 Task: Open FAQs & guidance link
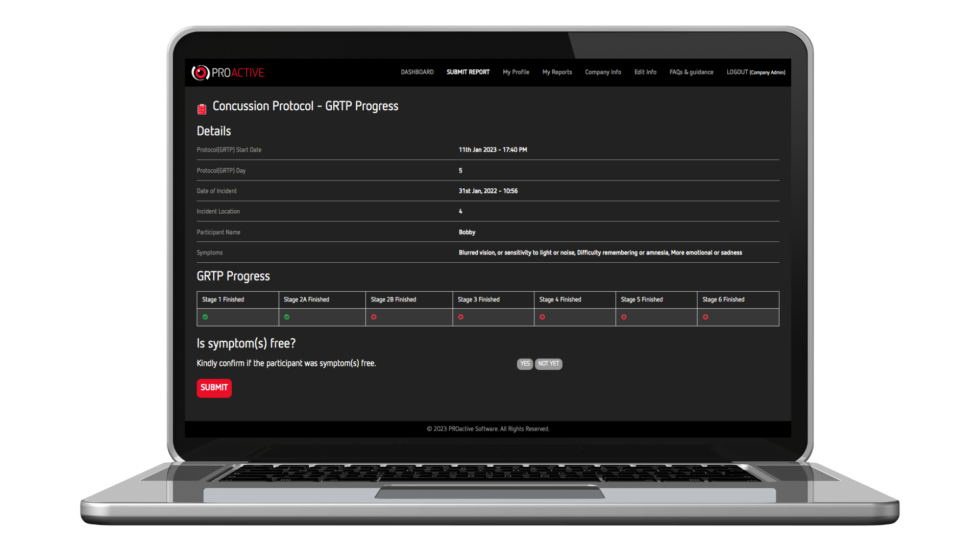point(691,72)
